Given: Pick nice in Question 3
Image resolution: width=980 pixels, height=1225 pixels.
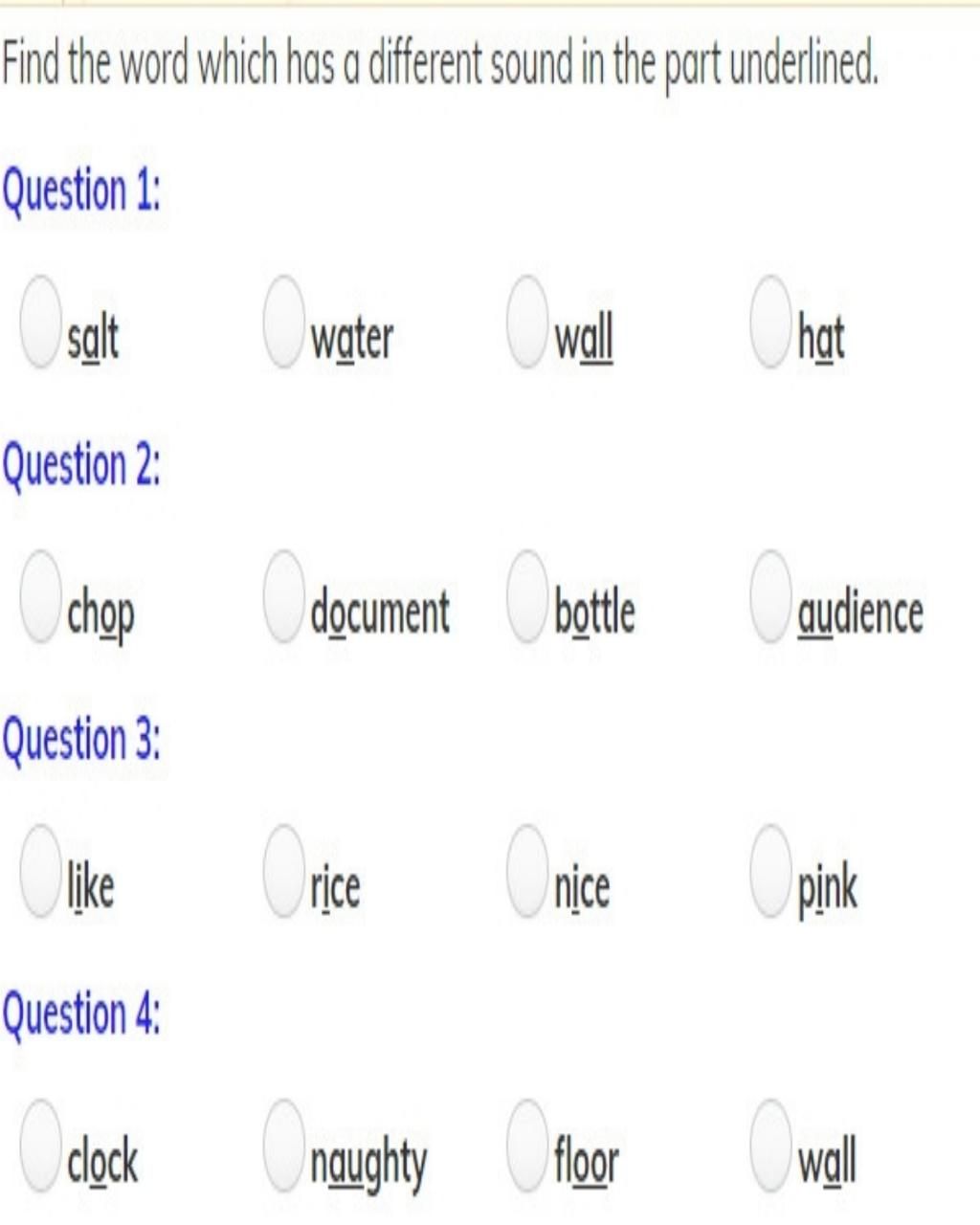Looking at the screenshot, I should (x=528, y=871).
